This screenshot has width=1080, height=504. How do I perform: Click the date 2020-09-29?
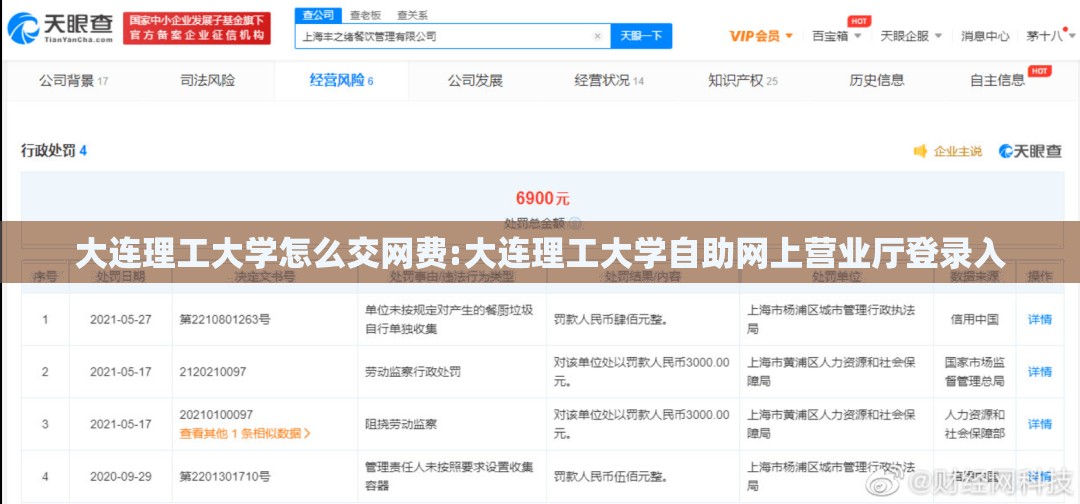click(x=121, y=476)
